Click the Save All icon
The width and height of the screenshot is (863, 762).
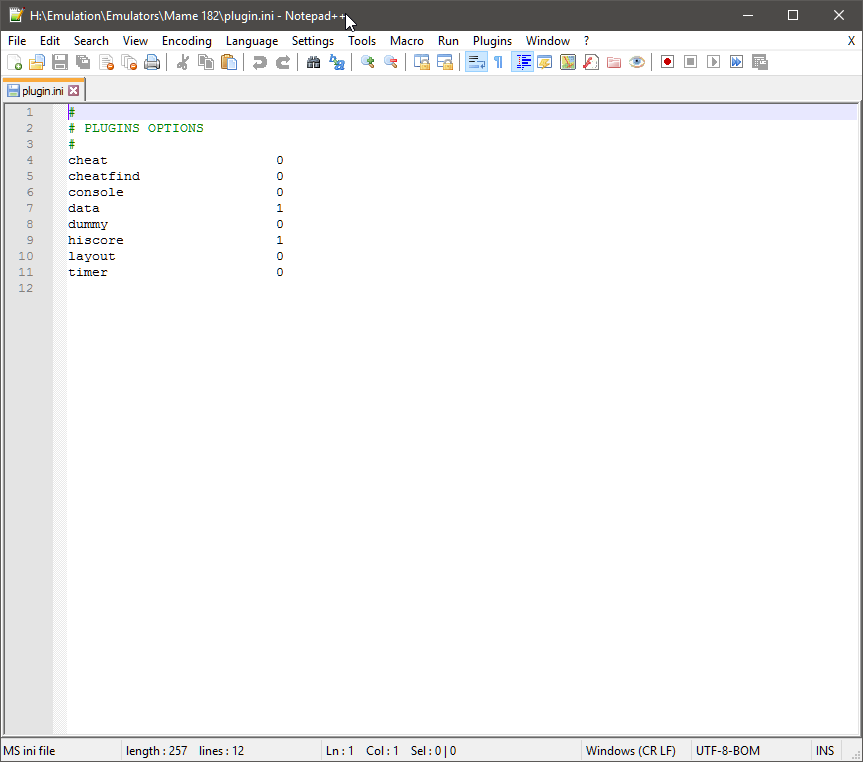pos(83,62)
